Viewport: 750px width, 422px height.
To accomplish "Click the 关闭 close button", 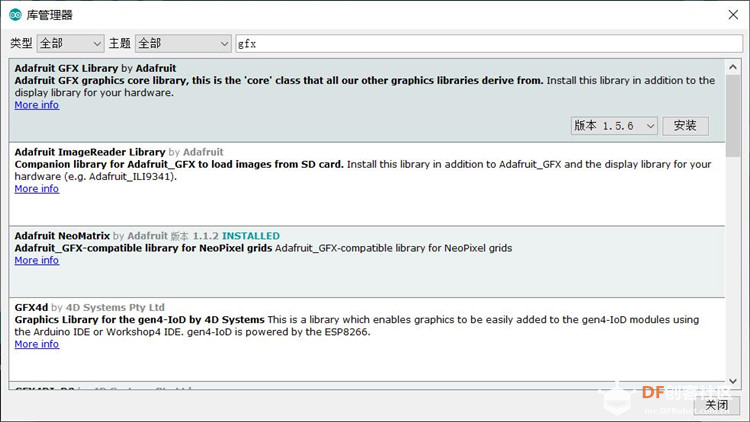I will (x=717, y=405).
